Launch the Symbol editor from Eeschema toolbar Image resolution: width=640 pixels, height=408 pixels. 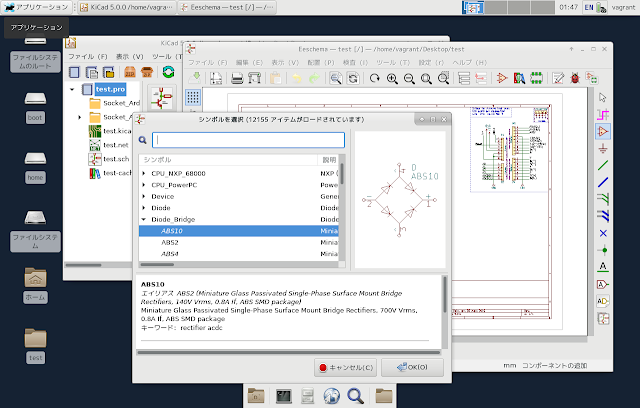502,78
